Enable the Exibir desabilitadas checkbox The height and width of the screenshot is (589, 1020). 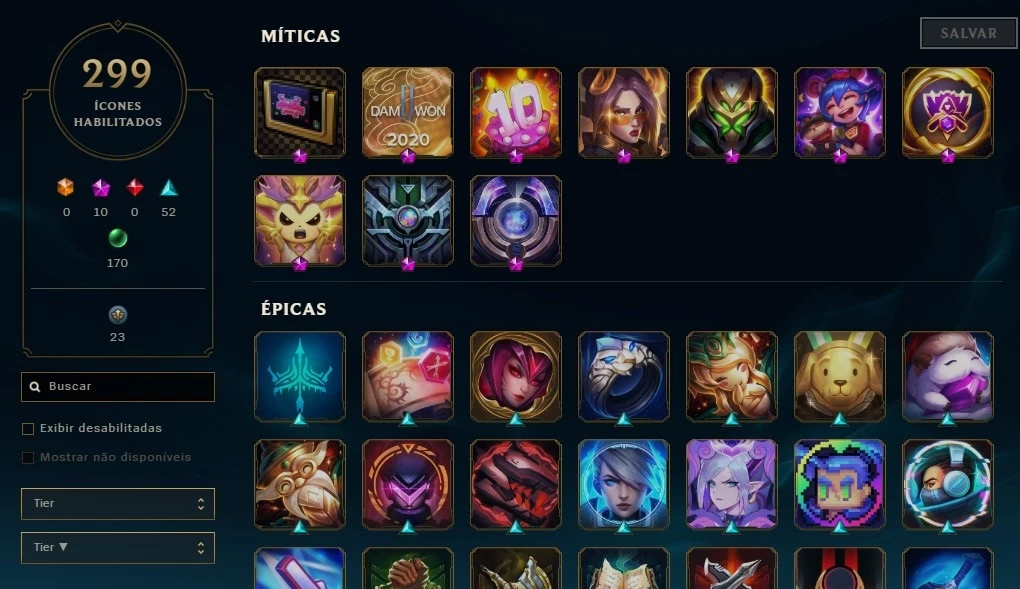click(28, 429)
